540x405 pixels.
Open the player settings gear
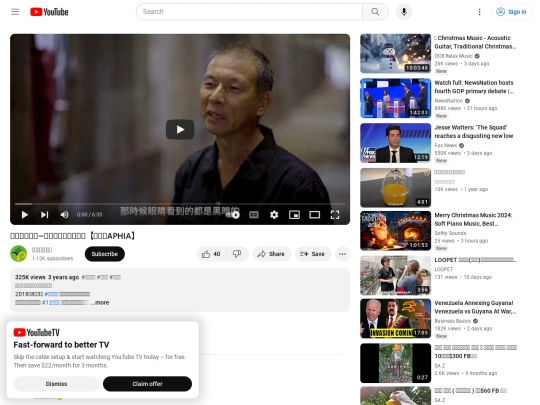click(274, 215)
